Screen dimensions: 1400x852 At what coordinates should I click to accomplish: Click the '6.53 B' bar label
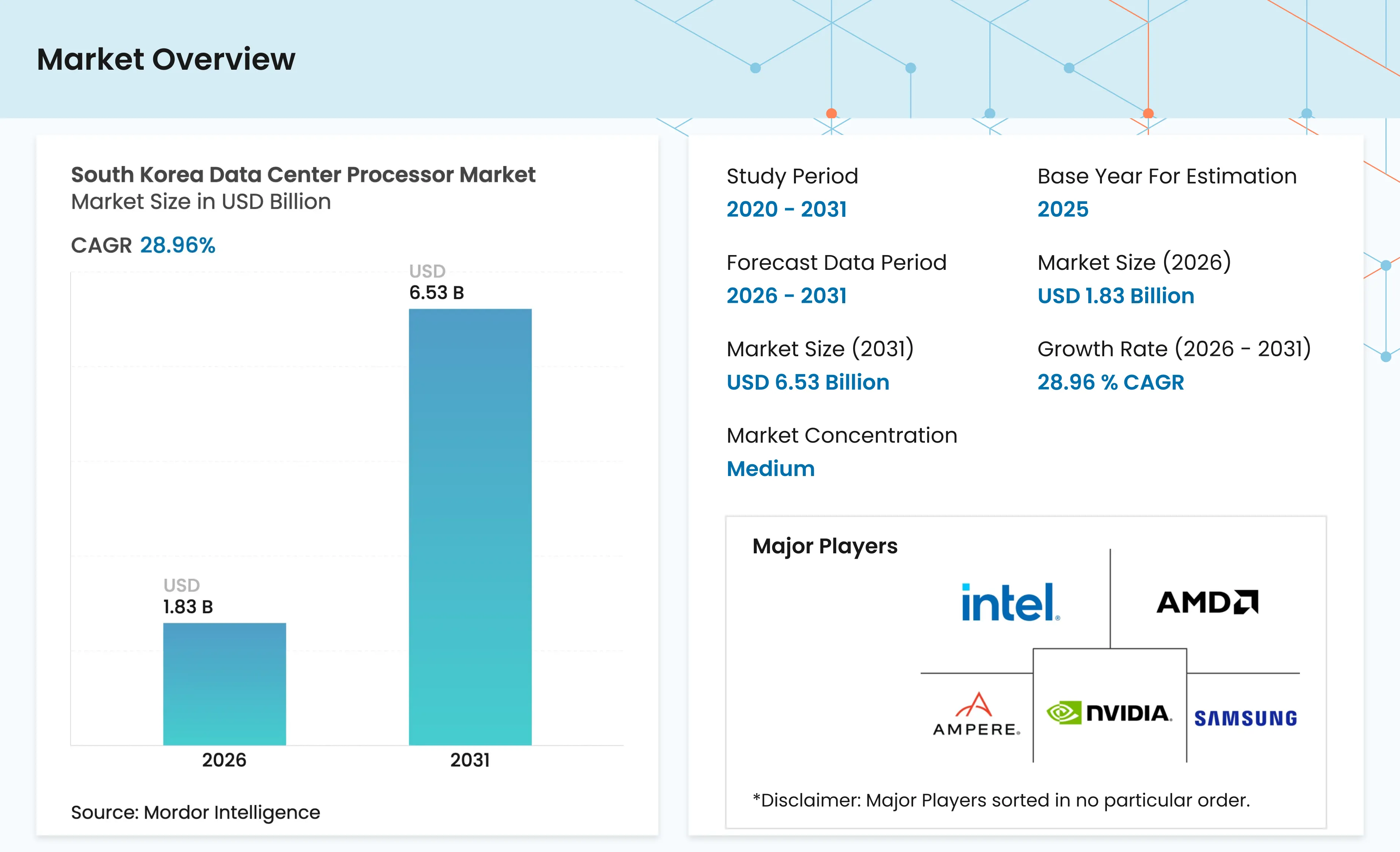[436, 293]
